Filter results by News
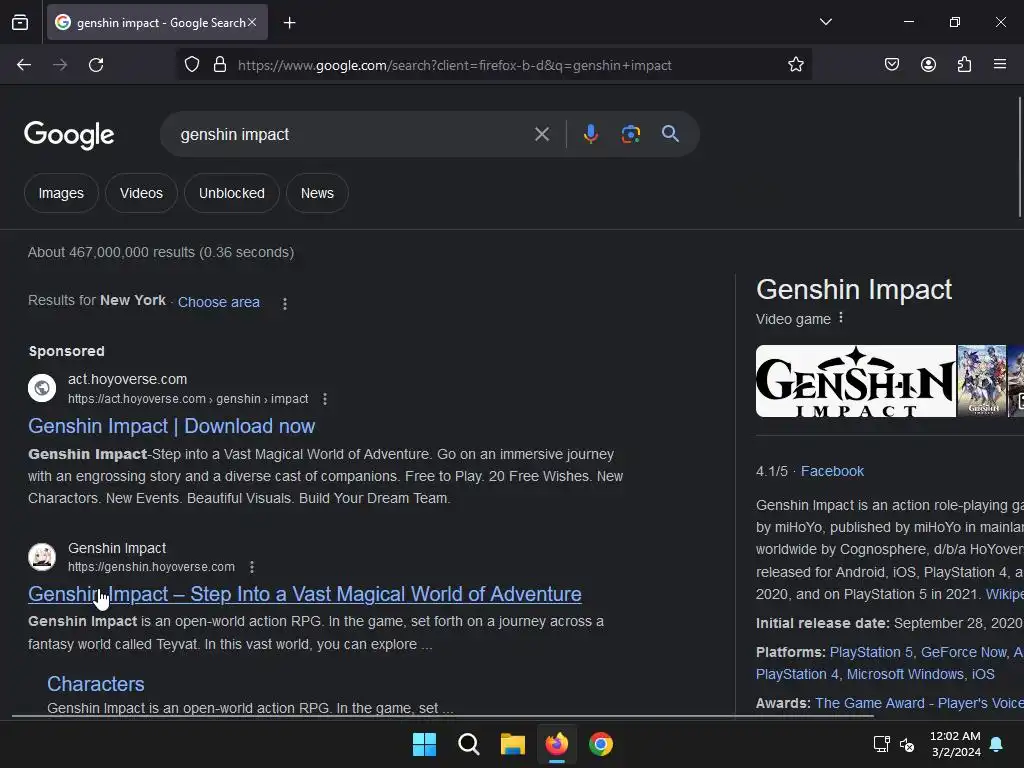Image resolution: width=1024 pixels, height=768 pixels. click(317, 193)
